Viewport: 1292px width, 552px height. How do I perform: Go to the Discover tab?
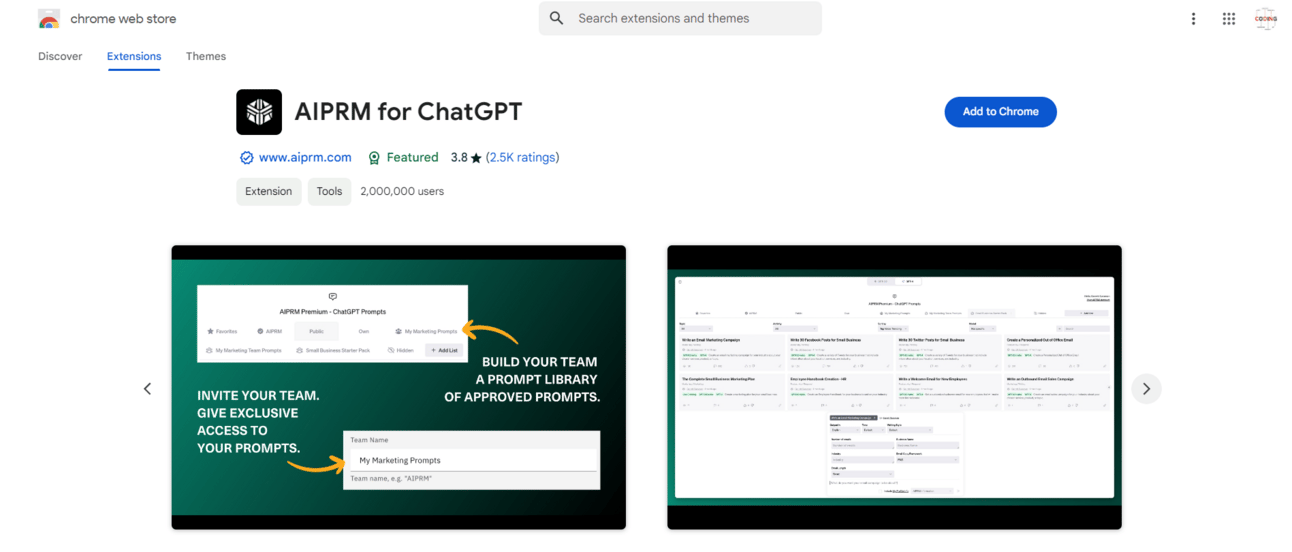pyautogui.click(x=60, y=56)
